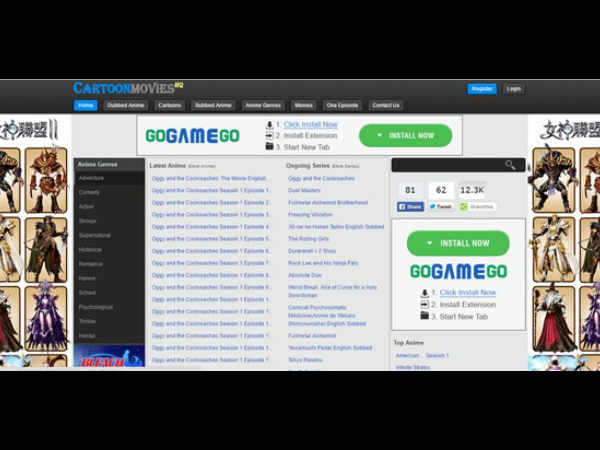600x450 pixels.
Task: Click the green ShareThis button
Action: click(478, 207)
